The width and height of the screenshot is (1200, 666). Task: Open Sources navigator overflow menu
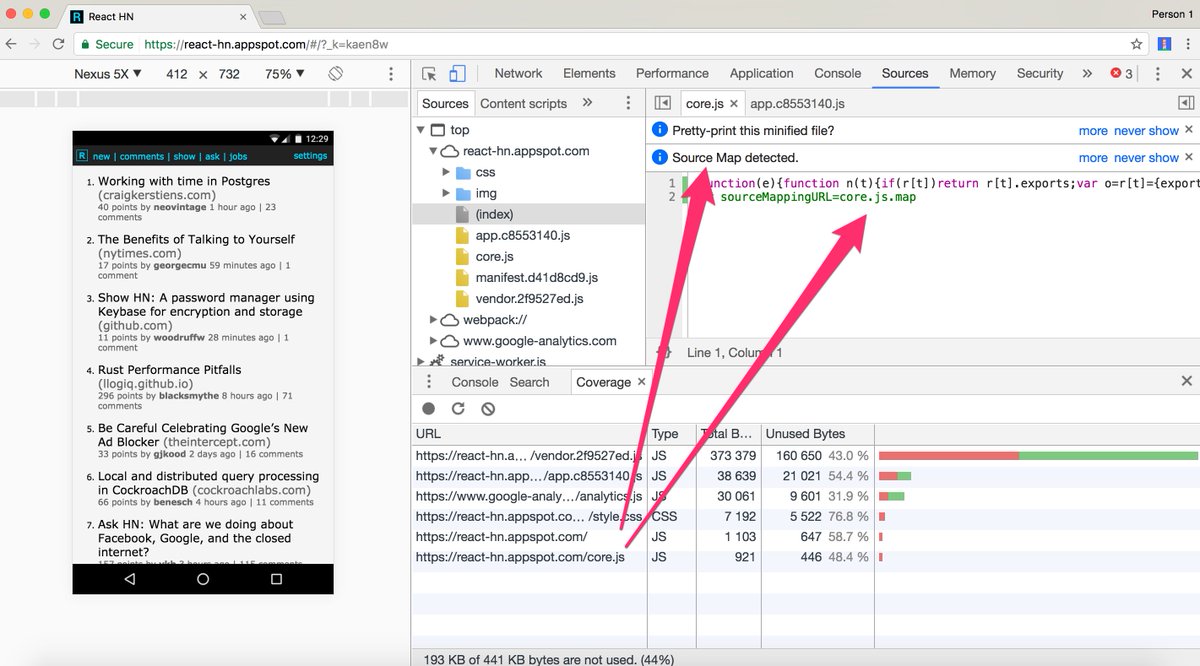[x=628, y=103]
